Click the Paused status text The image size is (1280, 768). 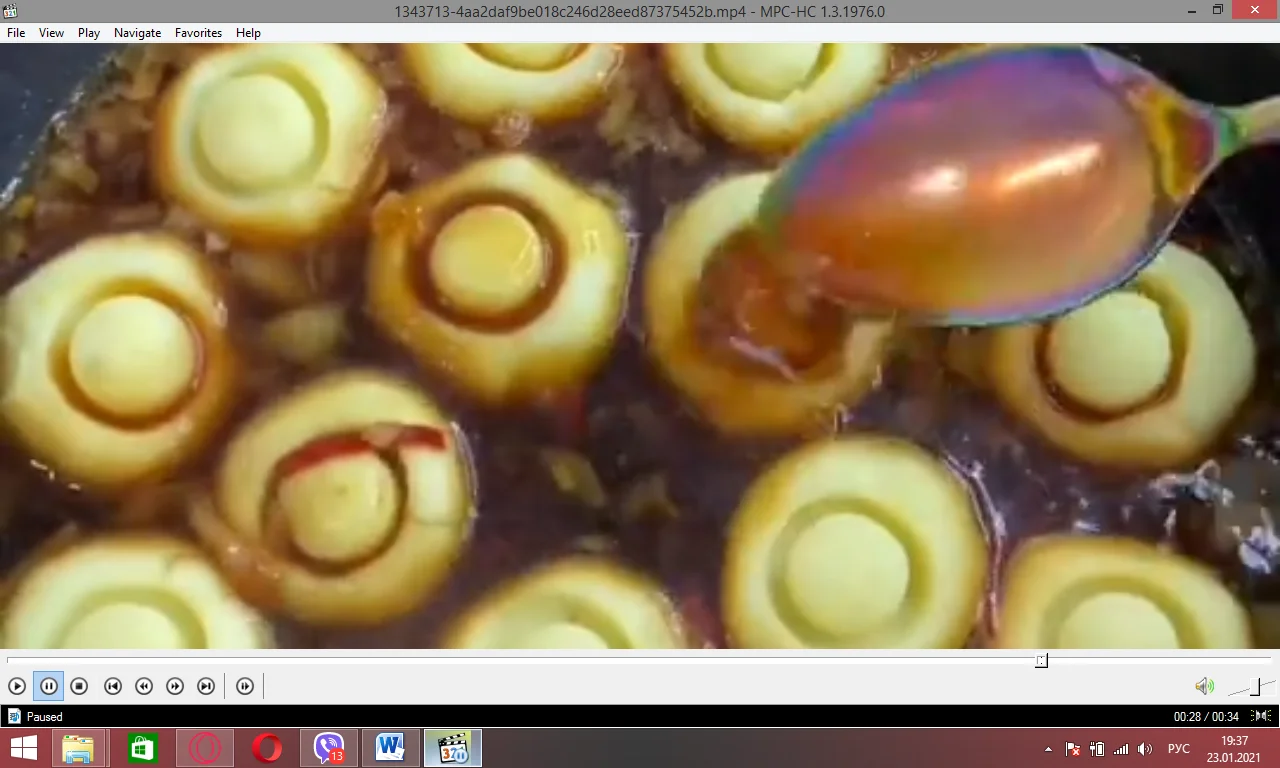tap(45, 717)
